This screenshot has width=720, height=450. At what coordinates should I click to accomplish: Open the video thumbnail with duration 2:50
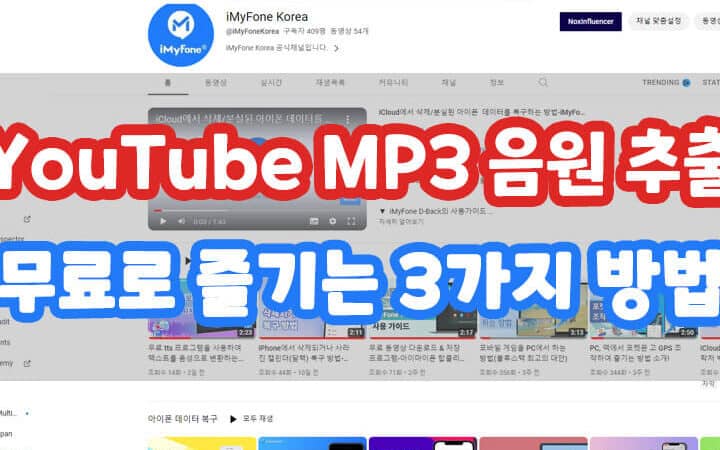(x=644, y=310)
